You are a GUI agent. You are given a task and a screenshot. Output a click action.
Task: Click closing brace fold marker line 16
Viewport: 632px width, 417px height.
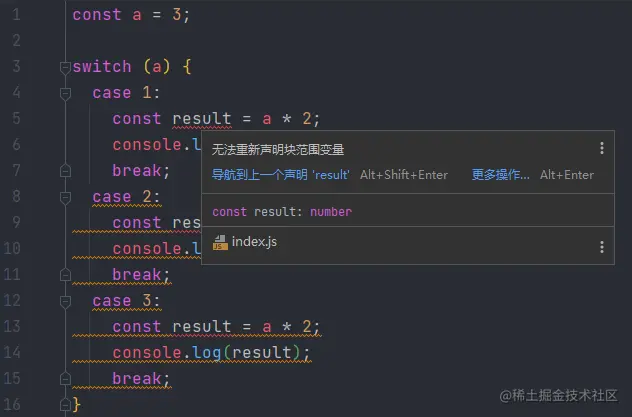65,405
